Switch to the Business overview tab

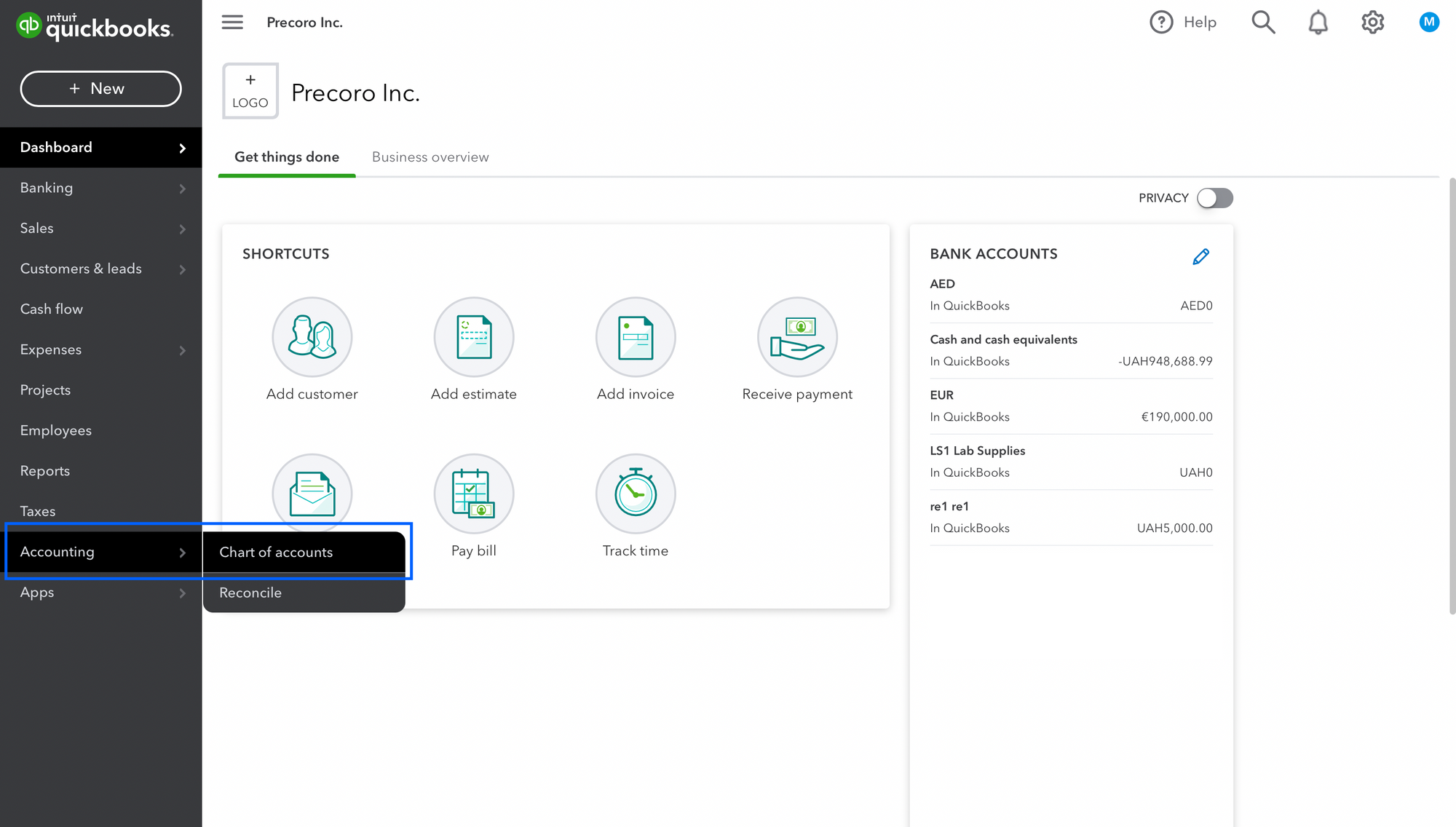(430, 157)
